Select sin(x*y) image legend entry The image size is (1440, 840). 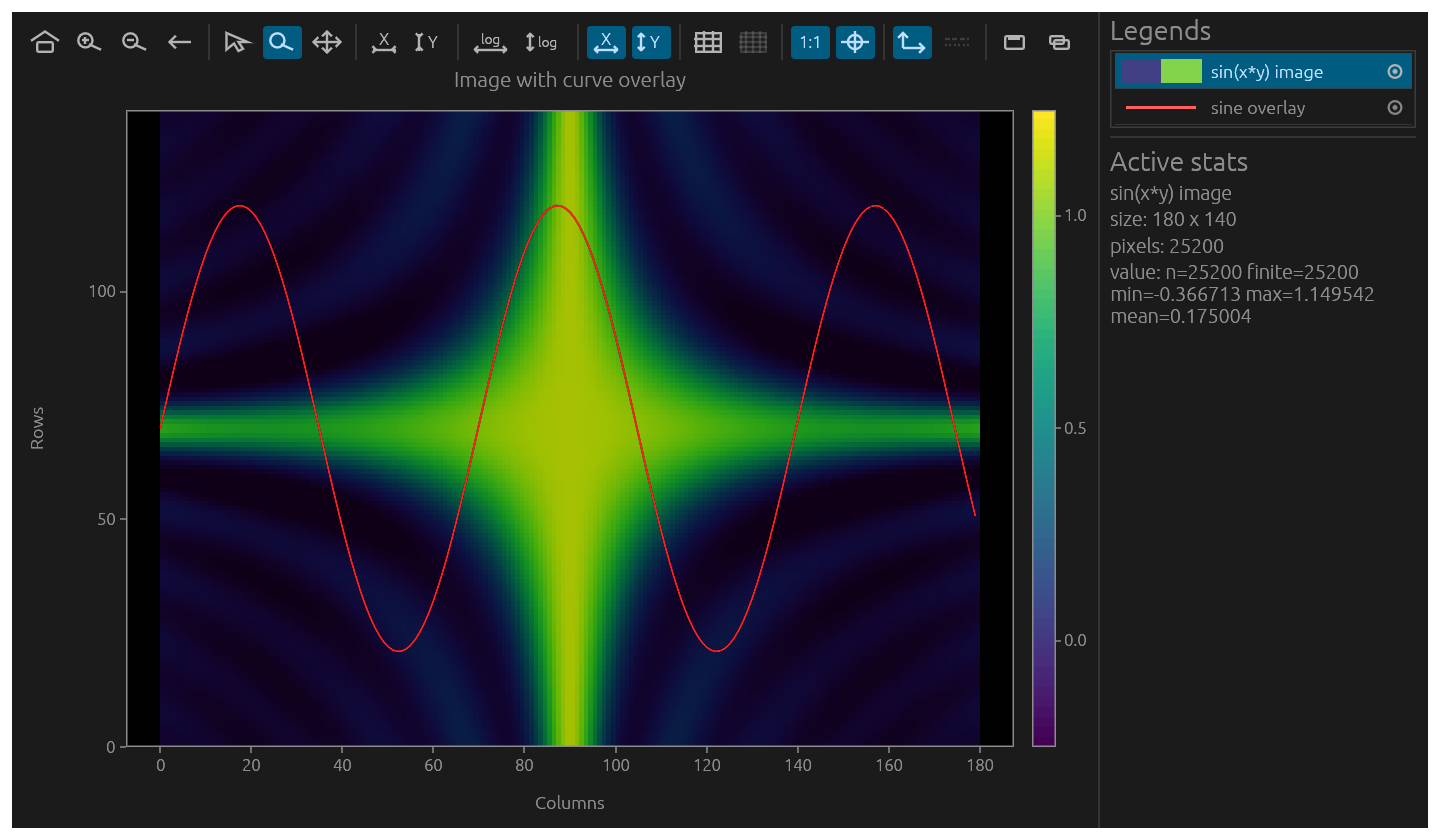click(1263, 72)
